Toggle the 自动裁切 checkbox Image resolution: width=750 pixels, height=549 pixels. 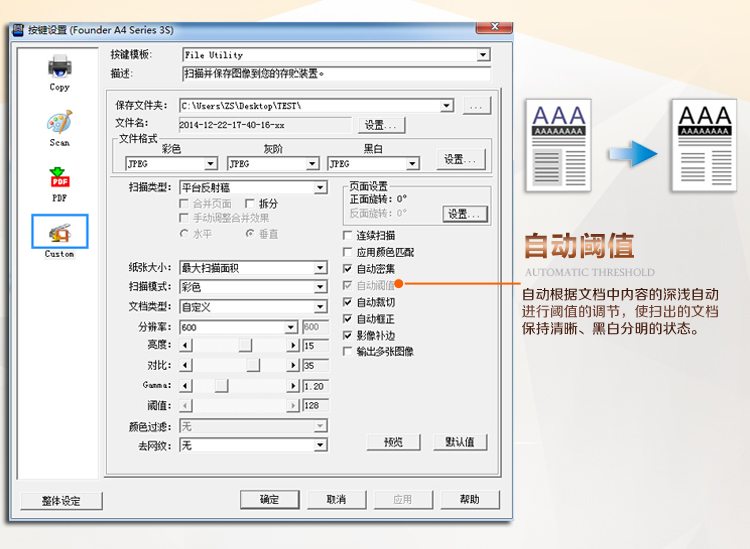tap(349, 302)
